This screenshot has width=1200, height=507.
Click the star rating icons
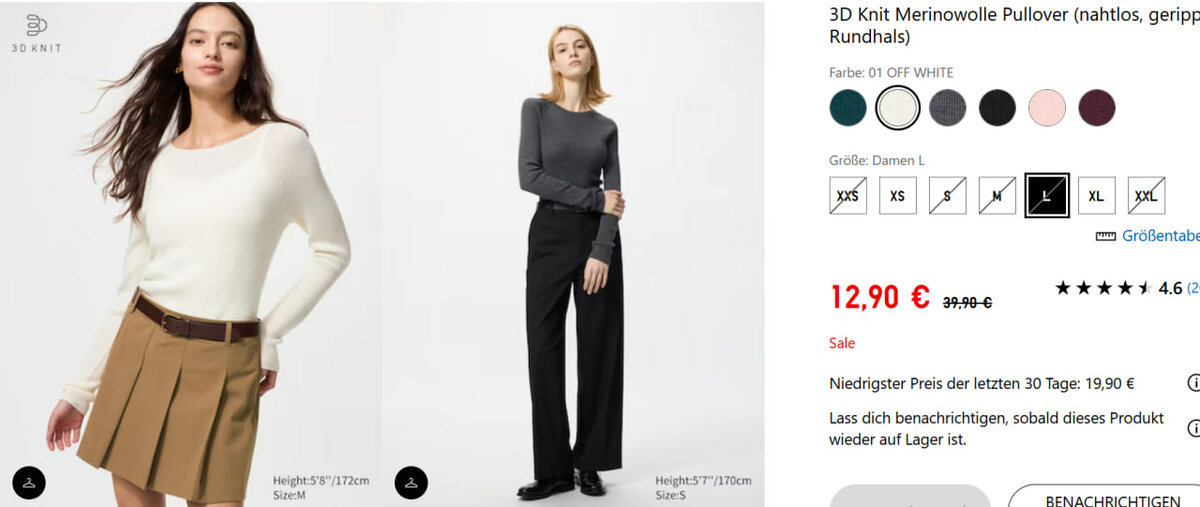click(1103, 288)
